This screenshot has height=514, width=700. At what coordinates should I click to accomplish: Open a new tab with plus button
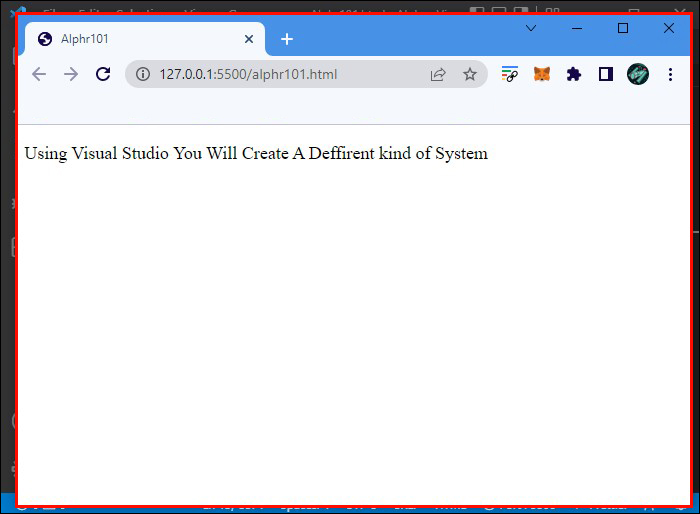pyautogui.click(x=287, y=39)
